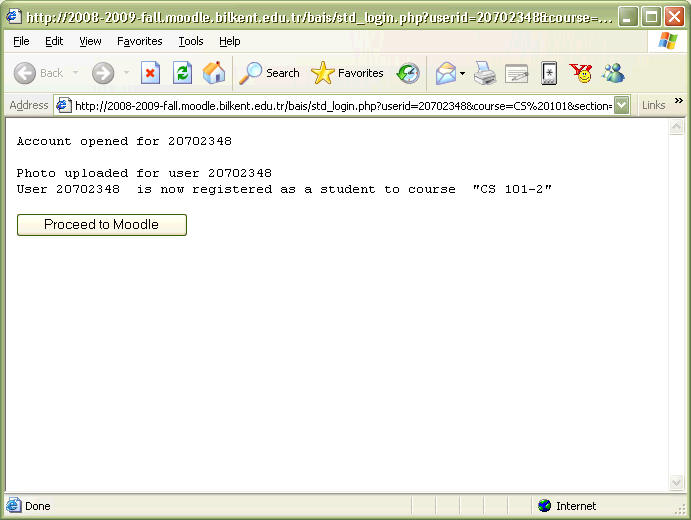Open the Search pane

click(x=269, y=73)
